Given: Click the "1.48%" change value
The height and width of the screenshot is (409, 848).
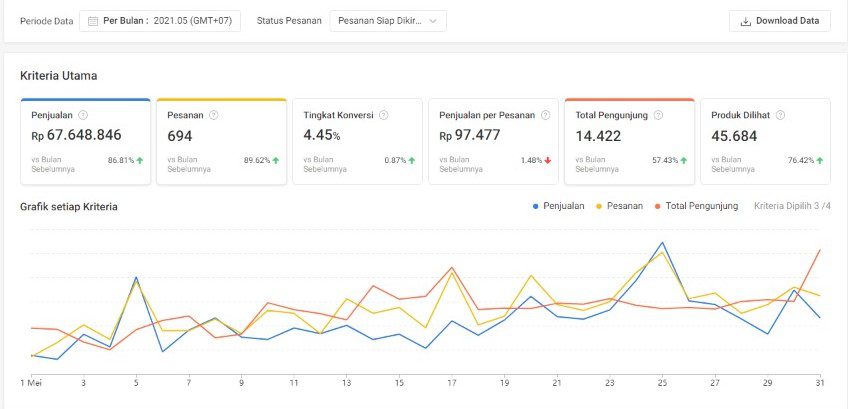Looking at the screenshot, I should point(532,160).
